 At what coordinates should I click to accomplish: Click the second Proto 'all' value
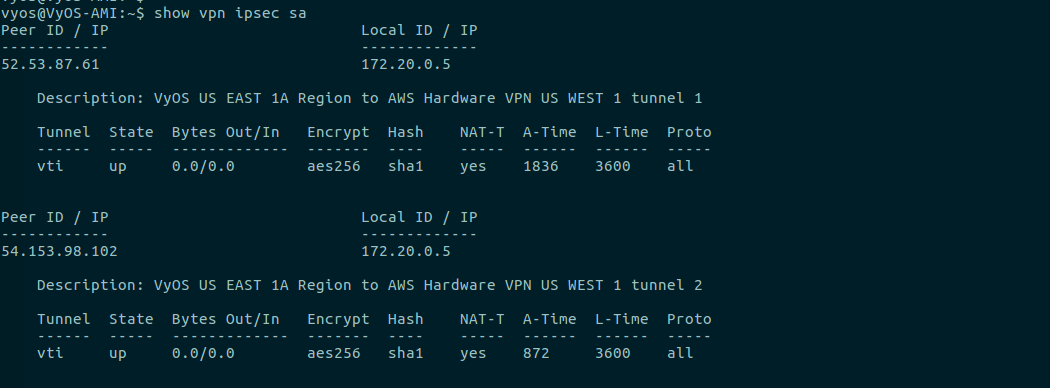680,353
